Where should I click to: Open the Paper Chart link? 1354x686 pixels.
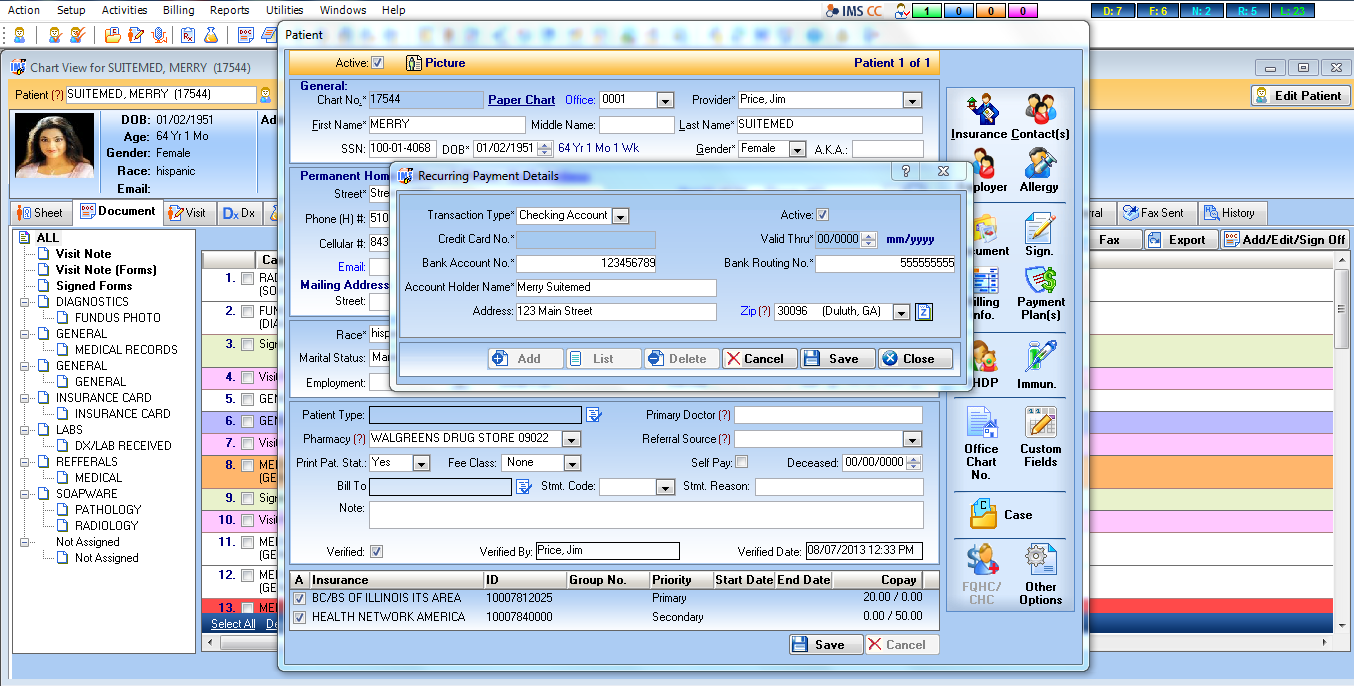[521, 100]
